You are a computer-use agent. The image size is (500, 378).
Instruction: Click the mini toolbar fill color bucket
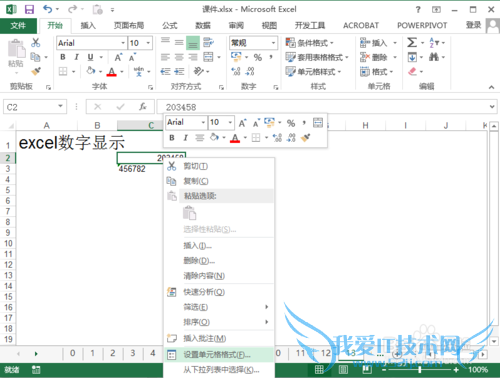click(214, 137)
